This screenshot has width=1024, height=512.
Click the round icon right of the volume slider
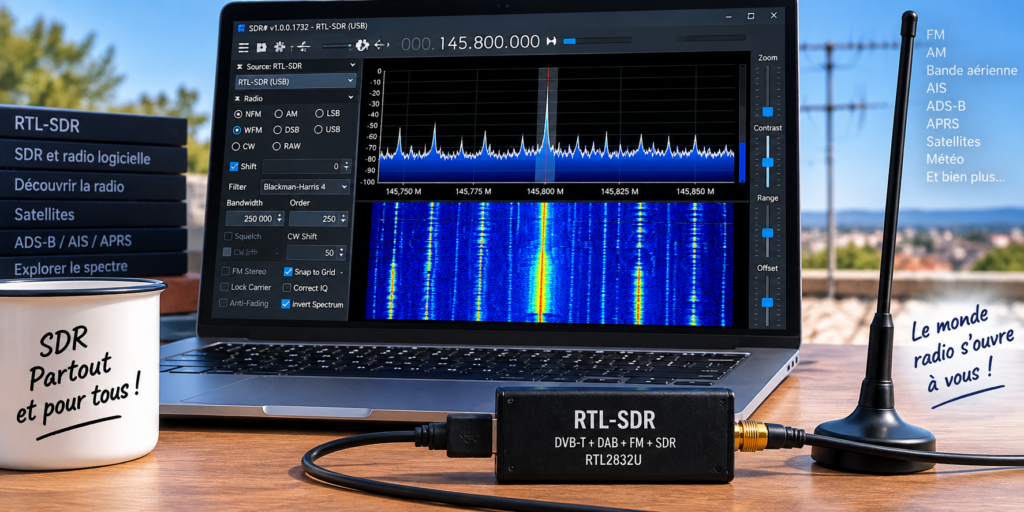[x=362, y=45]
